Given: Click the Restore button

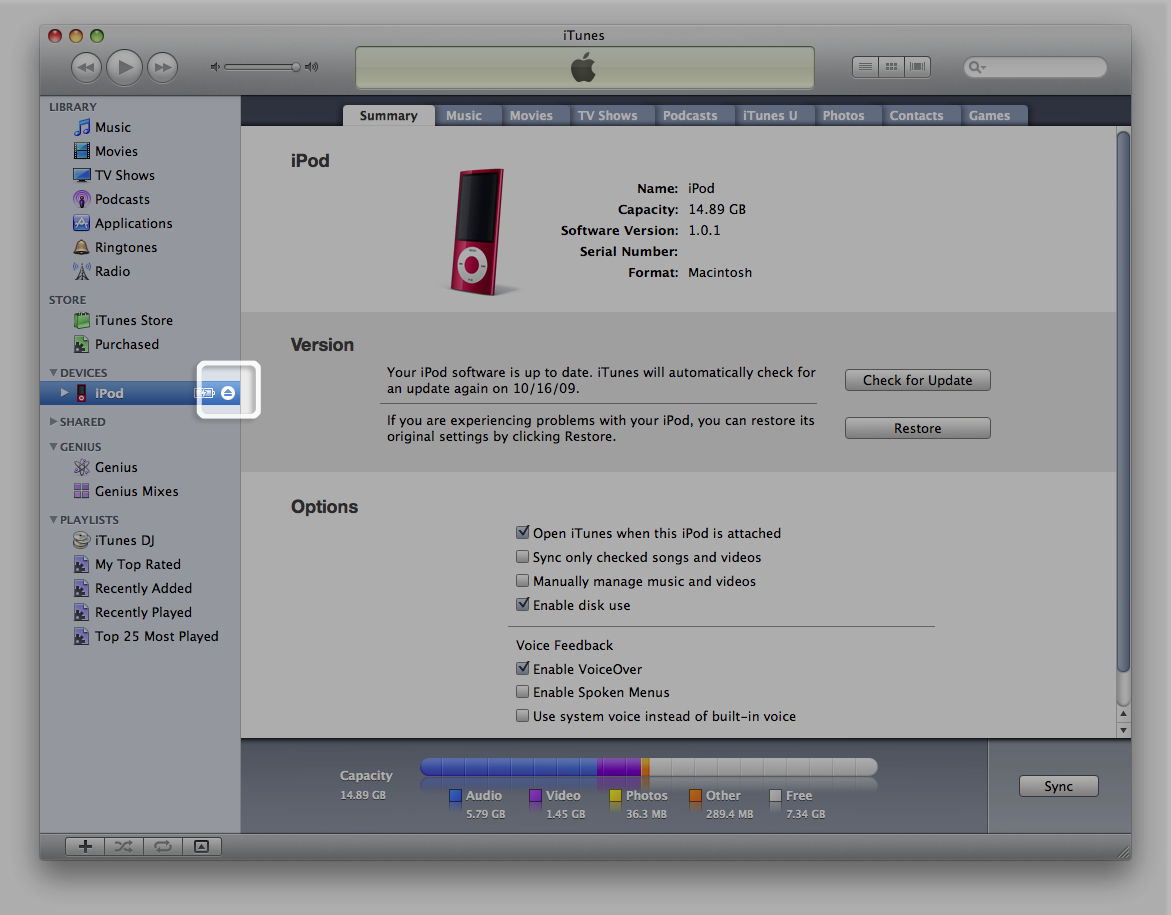Looking at the screenshot, I should tap(918, 428).
